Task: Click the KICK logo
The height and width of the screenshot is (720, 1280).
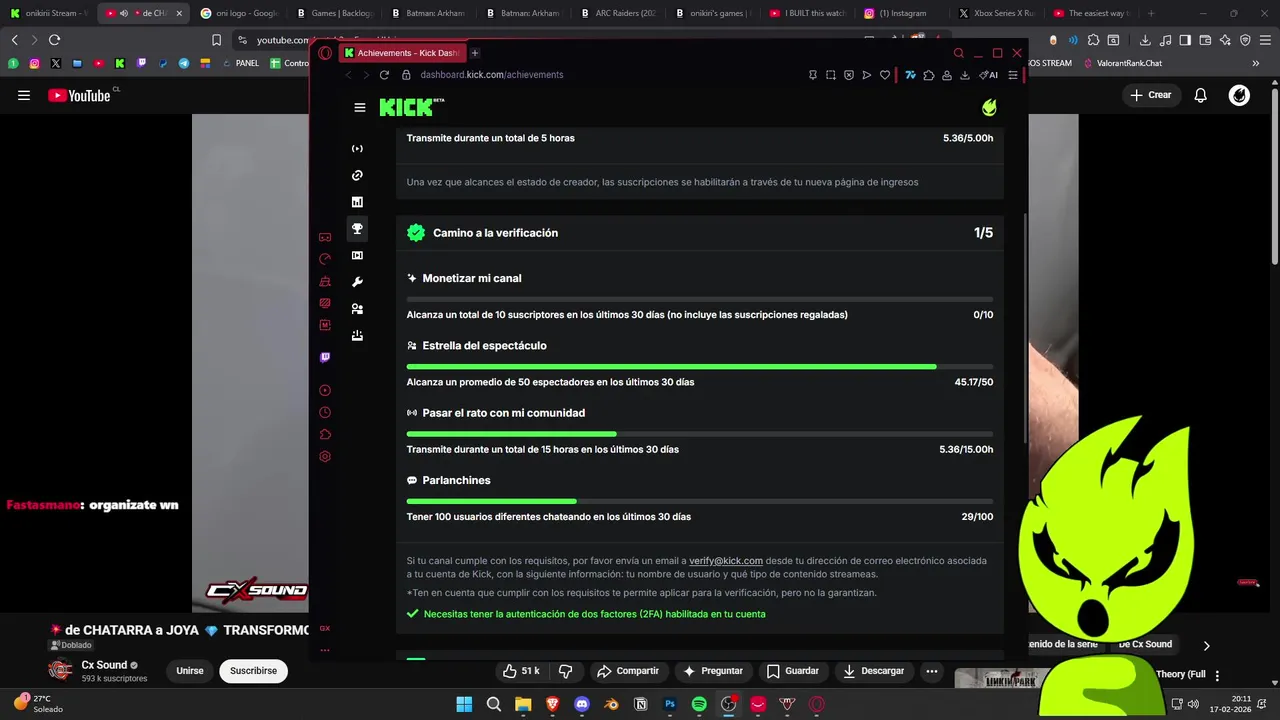Action: (x=410, y=107)
